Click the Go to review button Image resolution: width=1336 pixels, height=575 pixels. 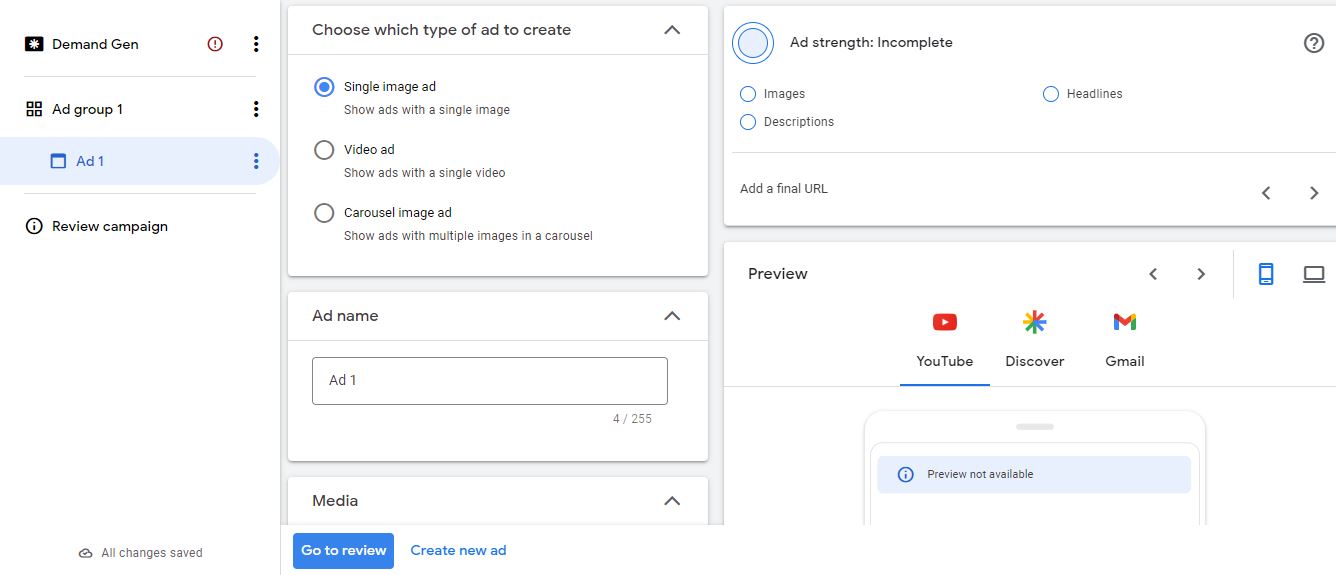tap(343, 550)
